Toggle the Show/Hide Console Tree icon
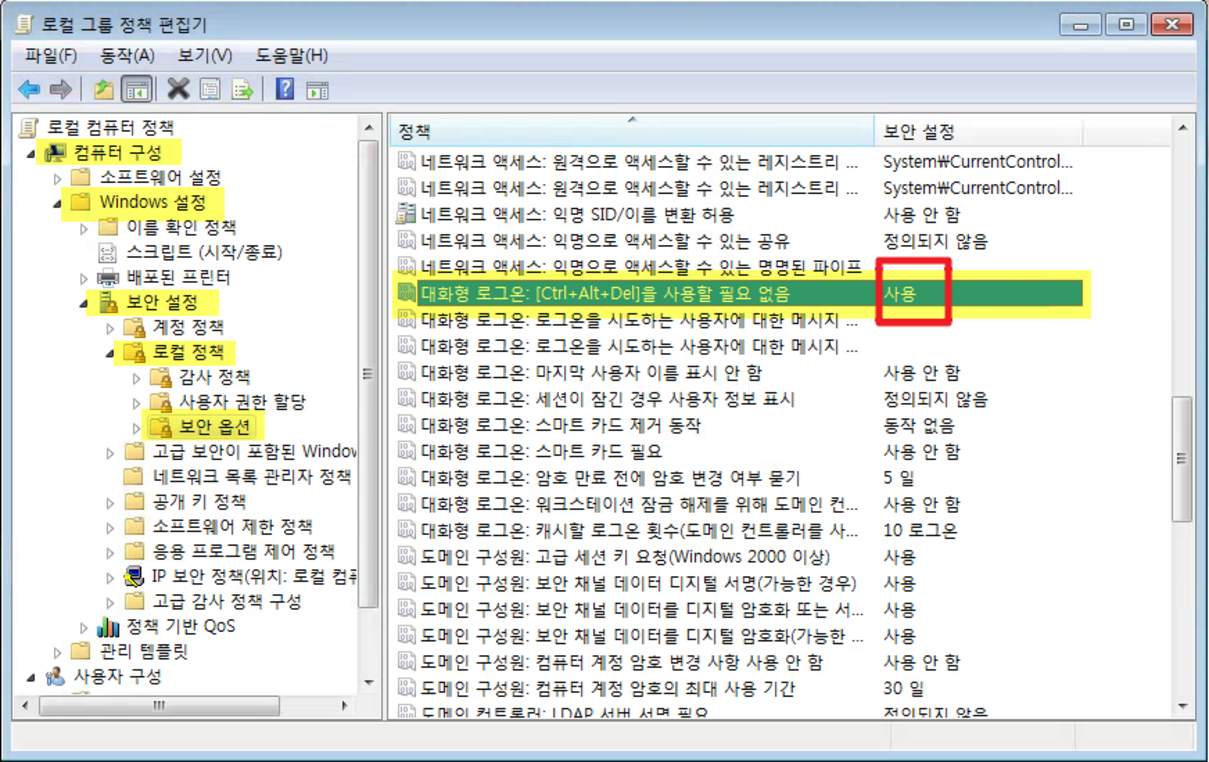1209x762 pixels. [136, 90]
